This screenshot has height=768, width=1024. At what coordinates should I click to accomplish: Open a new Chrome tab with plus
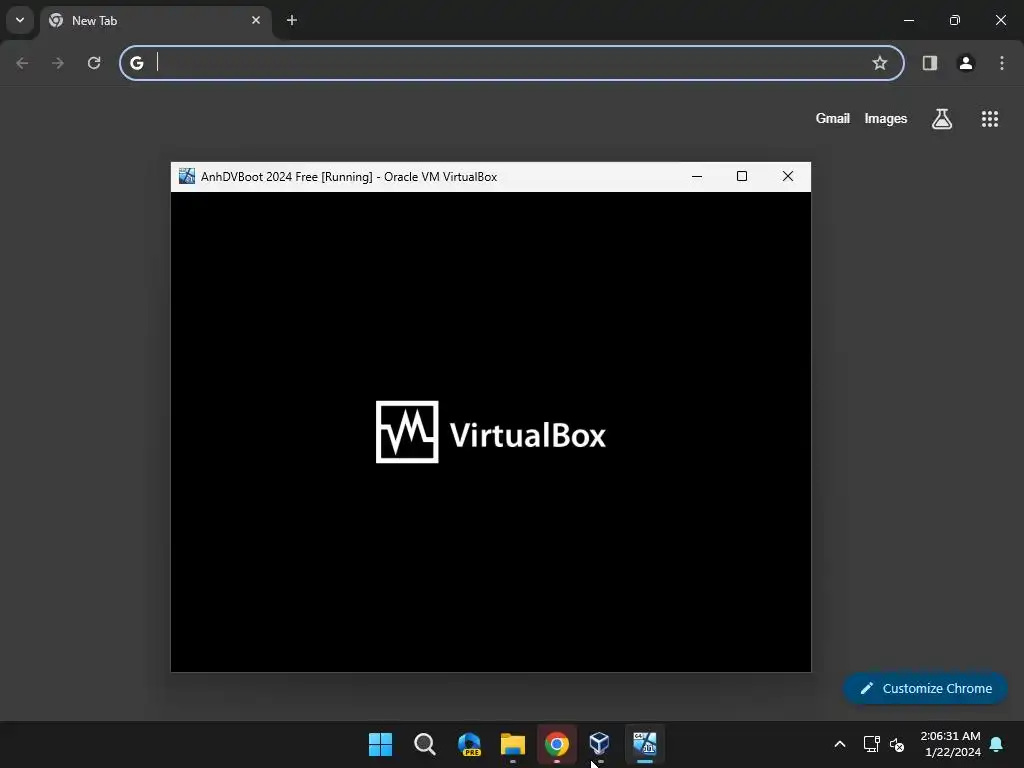292,20
